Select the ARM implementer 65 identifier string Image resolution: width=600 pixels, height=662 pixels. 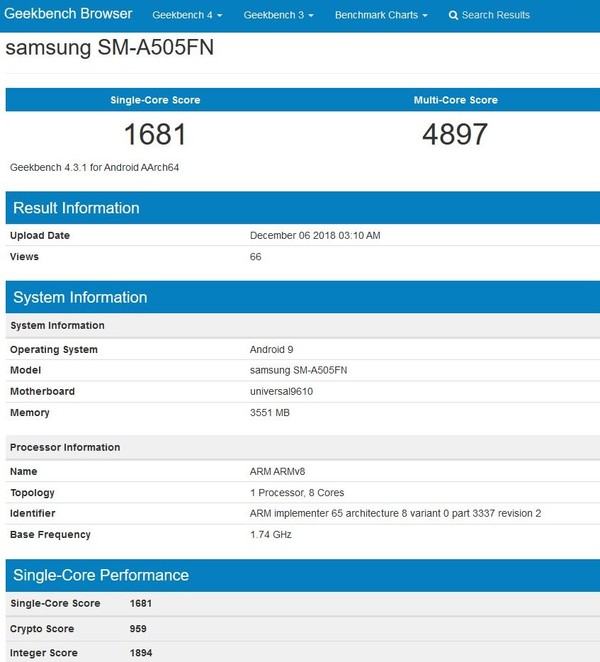click(x=395, y=513)
